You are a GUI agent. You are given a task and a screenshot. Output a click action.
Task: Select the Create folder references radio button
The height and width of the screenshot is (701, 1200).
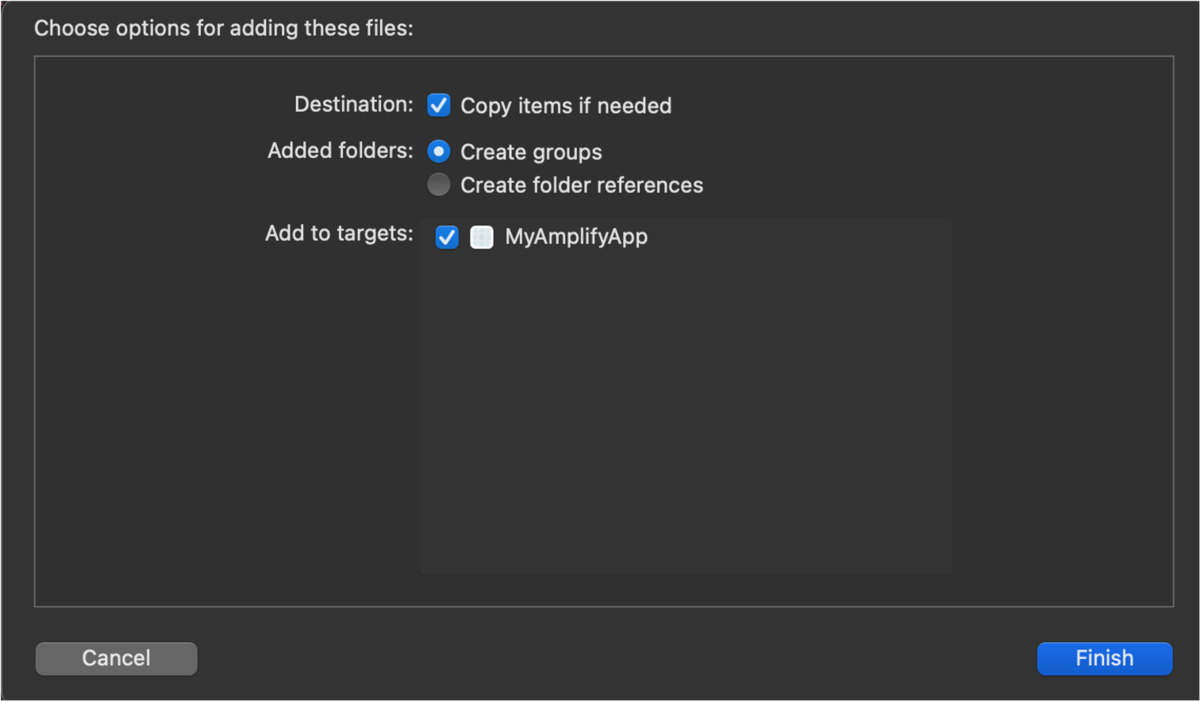click(439, 185)
